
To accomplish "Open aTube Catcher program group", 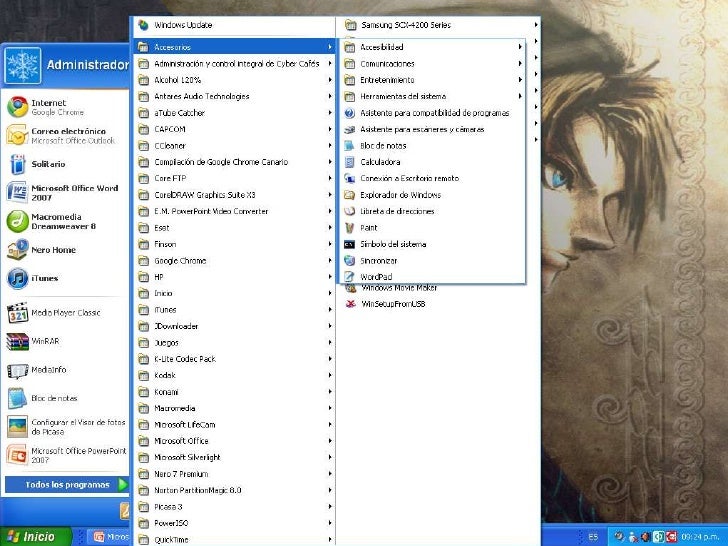I will (234, 113).
